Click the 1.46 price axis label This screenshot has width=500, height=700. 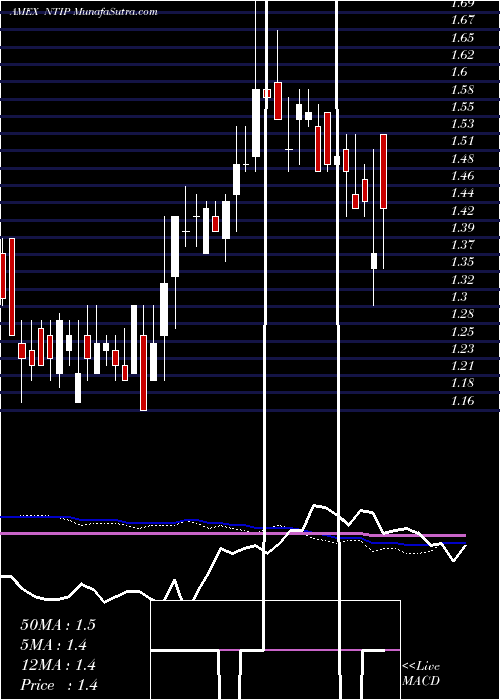click(462, 176)
